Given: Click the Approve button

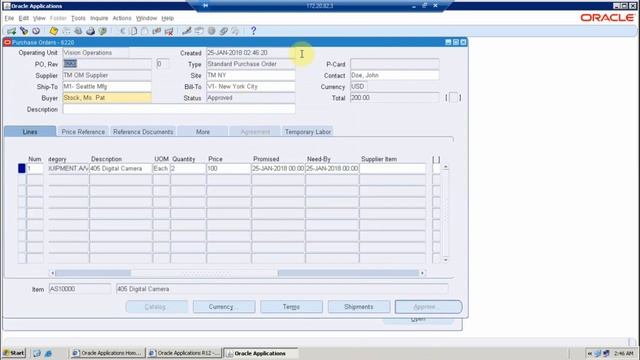Looking at the screenshot, I should click(x=429, y=307).
